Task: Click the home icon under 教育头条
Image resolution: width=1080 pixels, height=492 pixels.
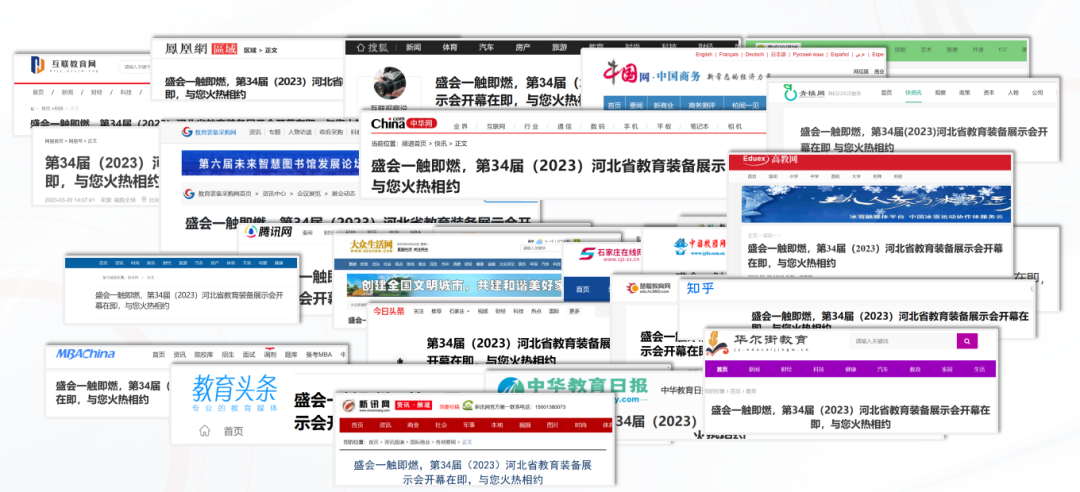Action: click(x=204, y=431)
